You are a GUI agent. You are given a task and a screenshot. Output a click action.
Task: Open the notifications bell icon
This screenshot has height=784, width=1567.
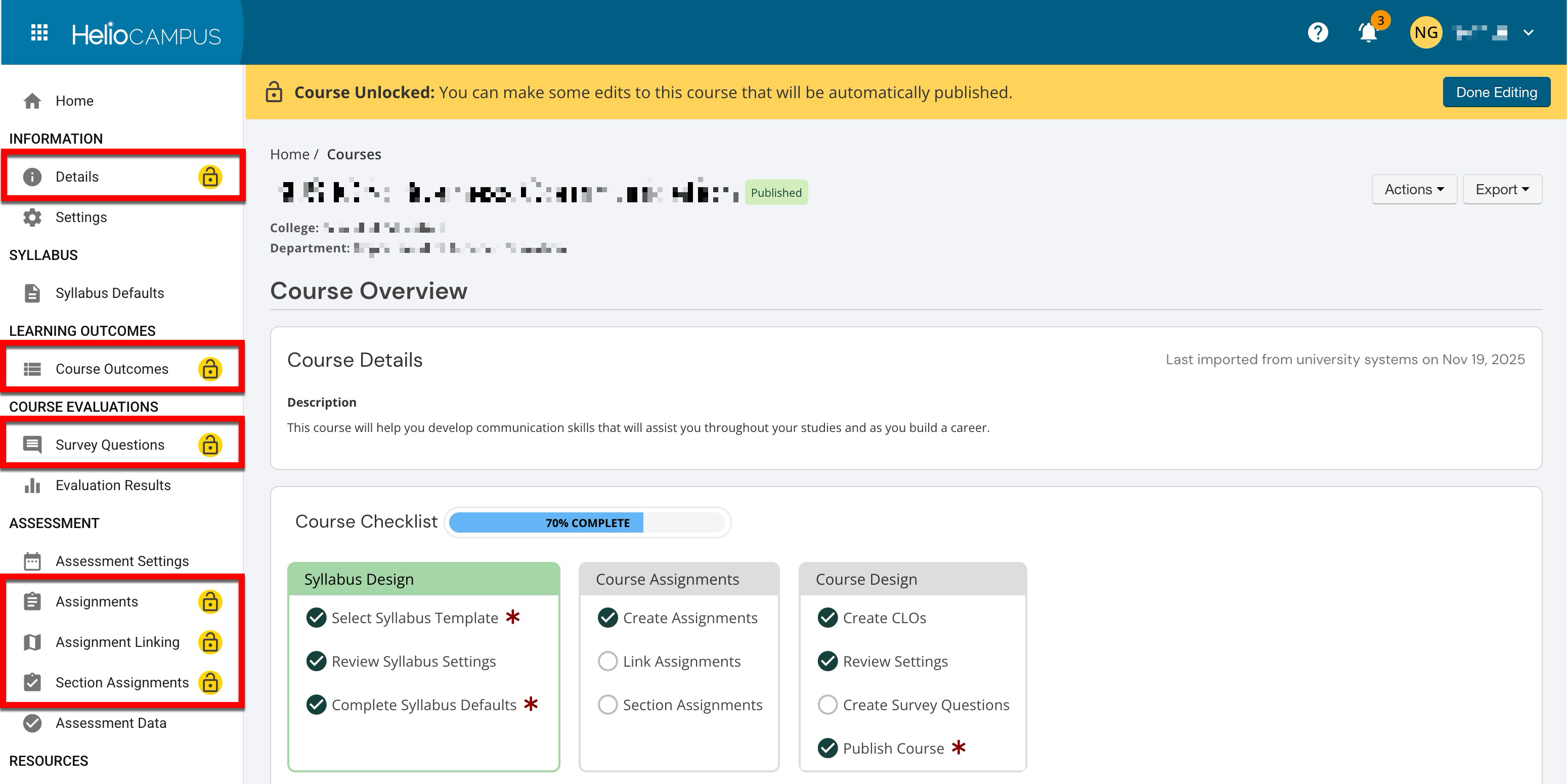pyautogui.click(x=1368, y=33)
